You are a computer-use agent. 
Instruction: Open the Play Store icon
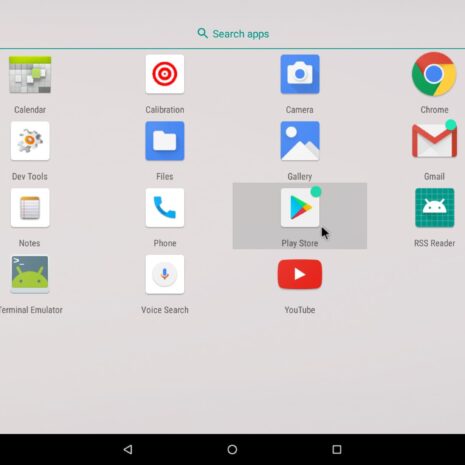(x=300, y=208)
